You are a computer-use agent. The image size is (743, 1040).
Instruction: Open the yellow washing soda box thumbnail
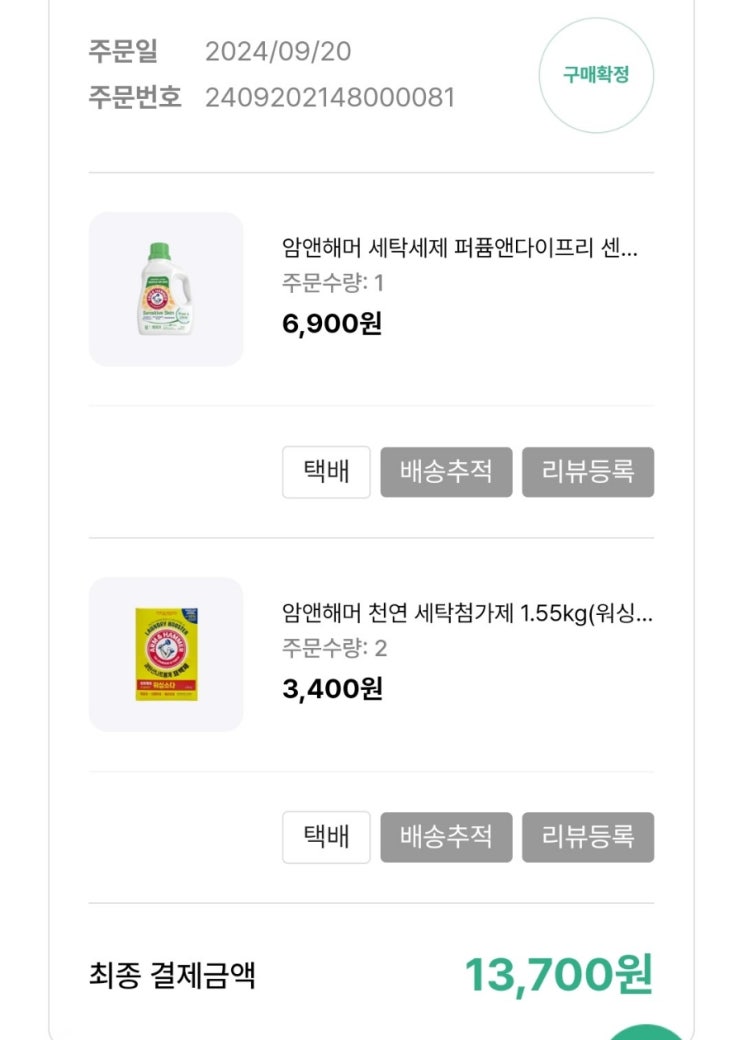tap(166, 654)
